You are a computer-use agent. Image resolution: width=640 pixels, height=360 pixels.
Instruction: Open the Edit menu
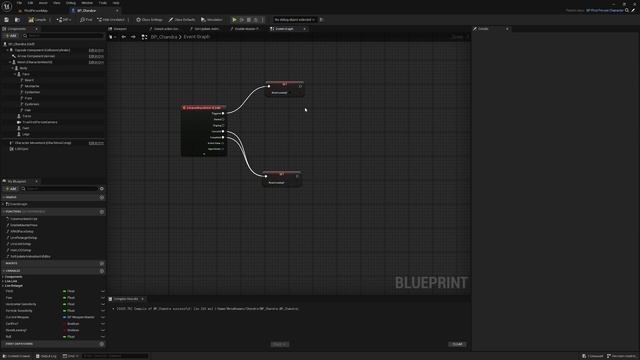[30, 3]
